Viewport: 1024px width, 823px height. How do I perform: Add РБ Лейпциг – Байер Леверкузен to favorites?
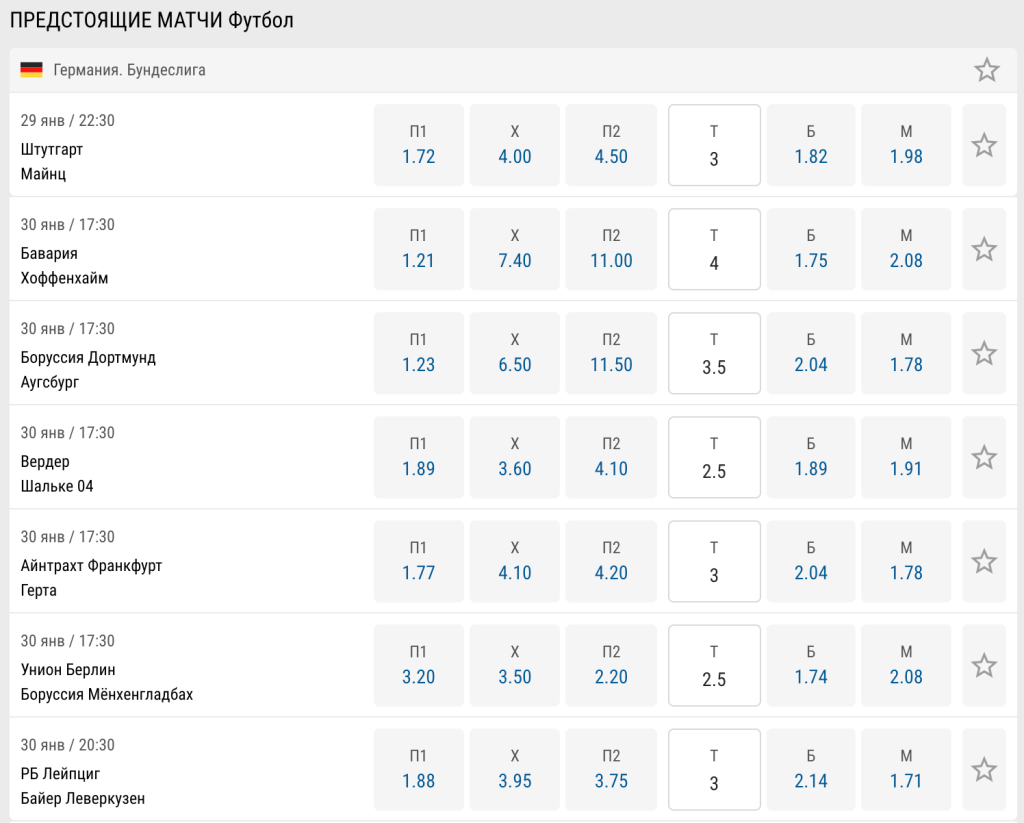pyautogui.click(x=984, y=769)
